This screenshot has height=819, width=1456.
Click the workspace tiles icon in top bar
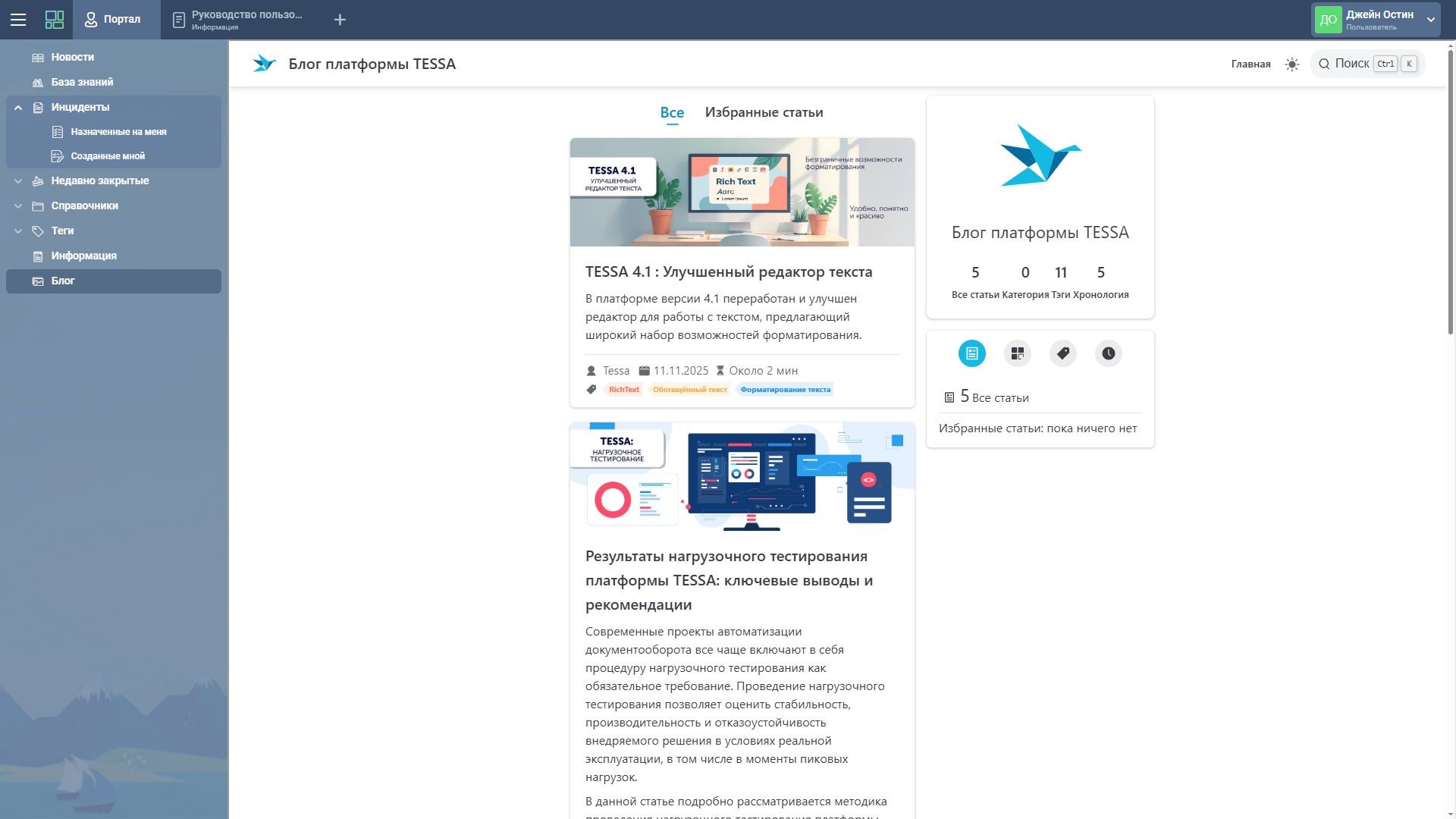pyautogui.click(x=55, y=20)
